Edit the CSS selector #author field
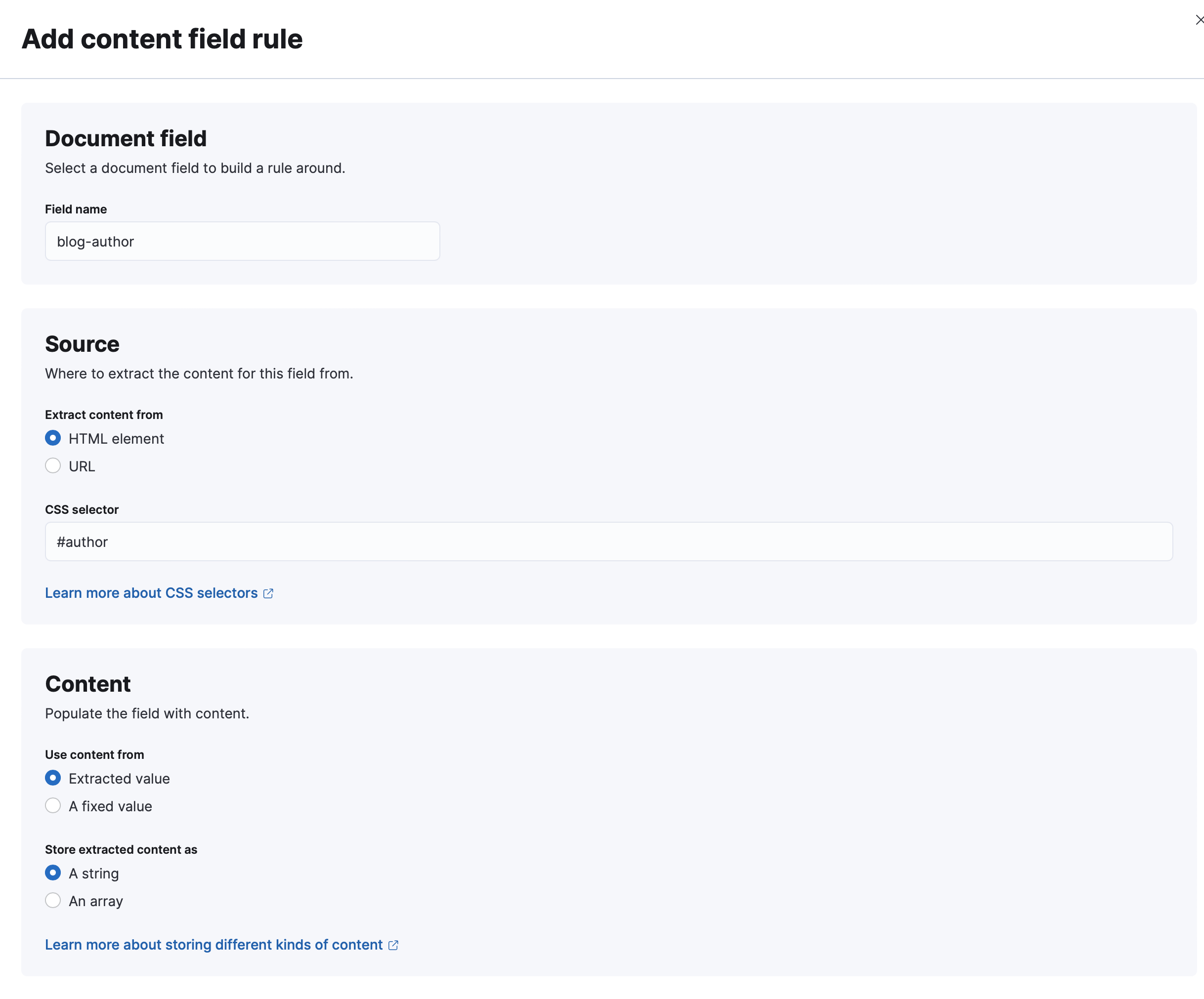The width and height of the screenshot is (1204, 999). (x=609, y=541)
